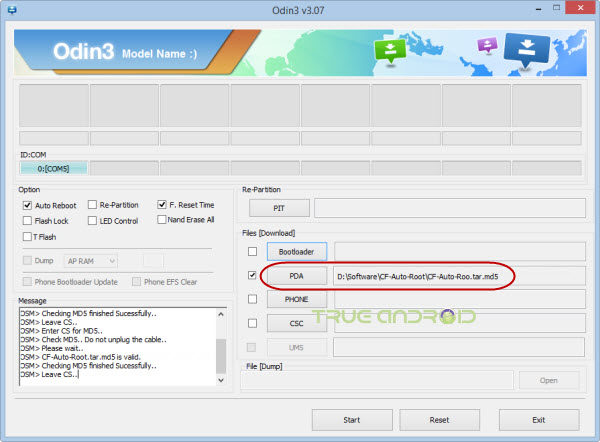Image resolution: width=600 pixels, height=442 pixels.
Task: Click the message log scrollbar thumb
Action: pos(221,356)
